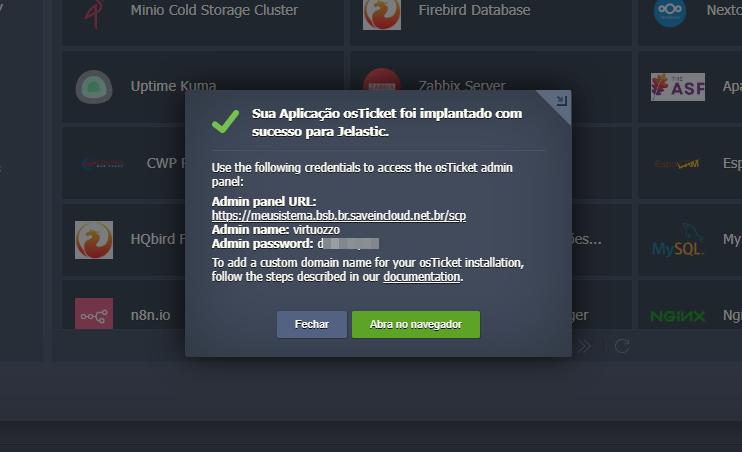Go to the last page using the double arrow

click(584, 346)
